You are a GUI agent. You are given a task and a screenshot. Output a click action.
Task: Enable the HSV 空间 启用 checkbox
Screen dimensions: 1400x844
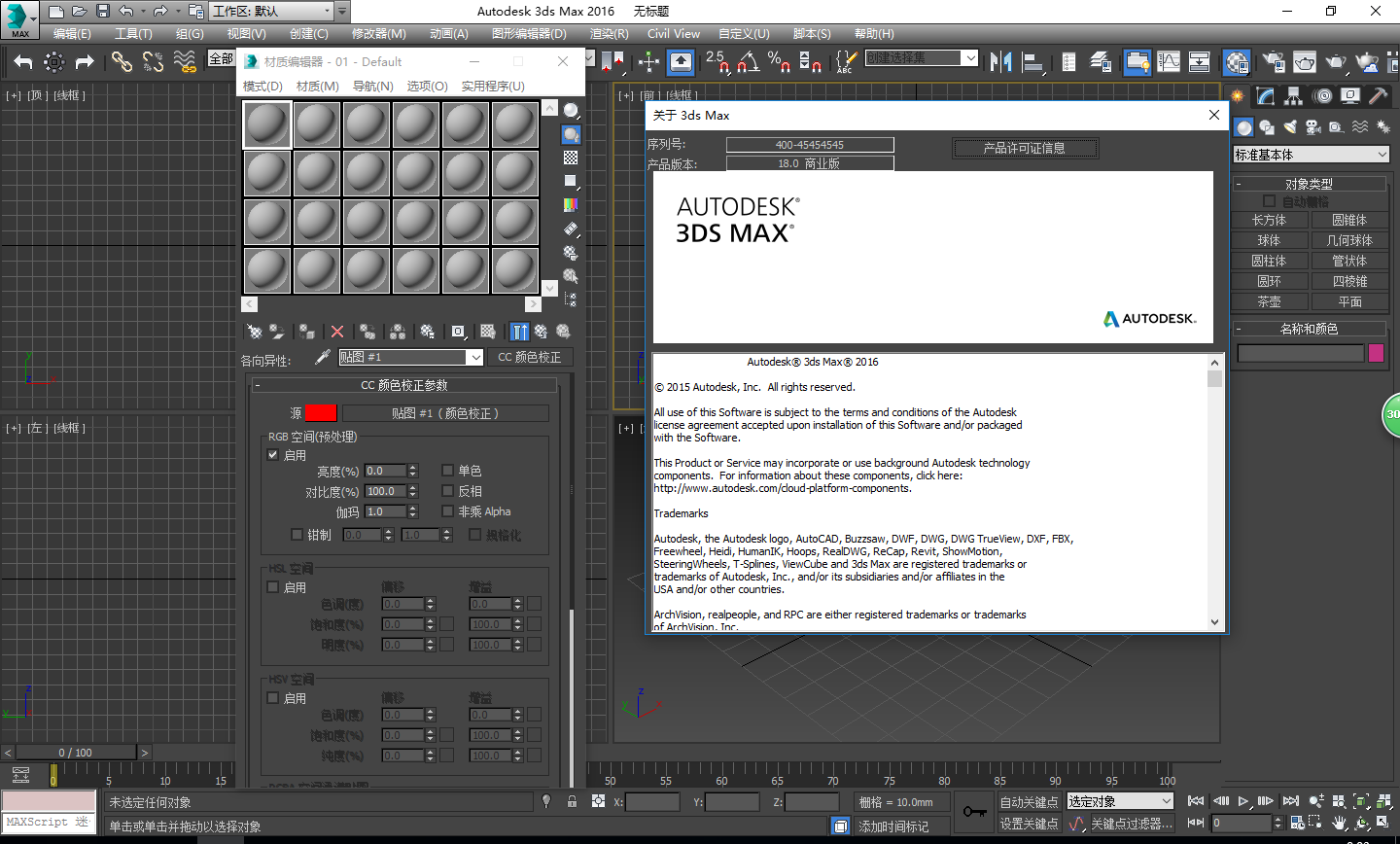coord(273,697)
